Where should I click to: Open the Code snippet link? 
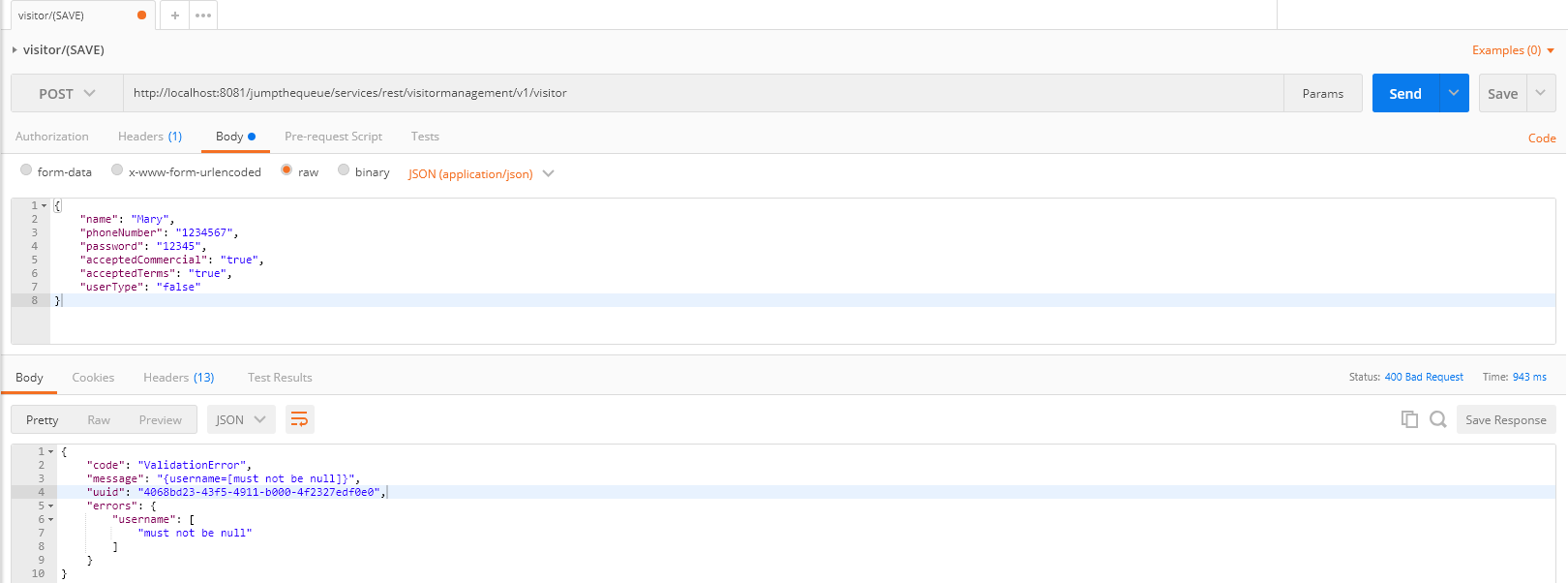coord(1542,138)
